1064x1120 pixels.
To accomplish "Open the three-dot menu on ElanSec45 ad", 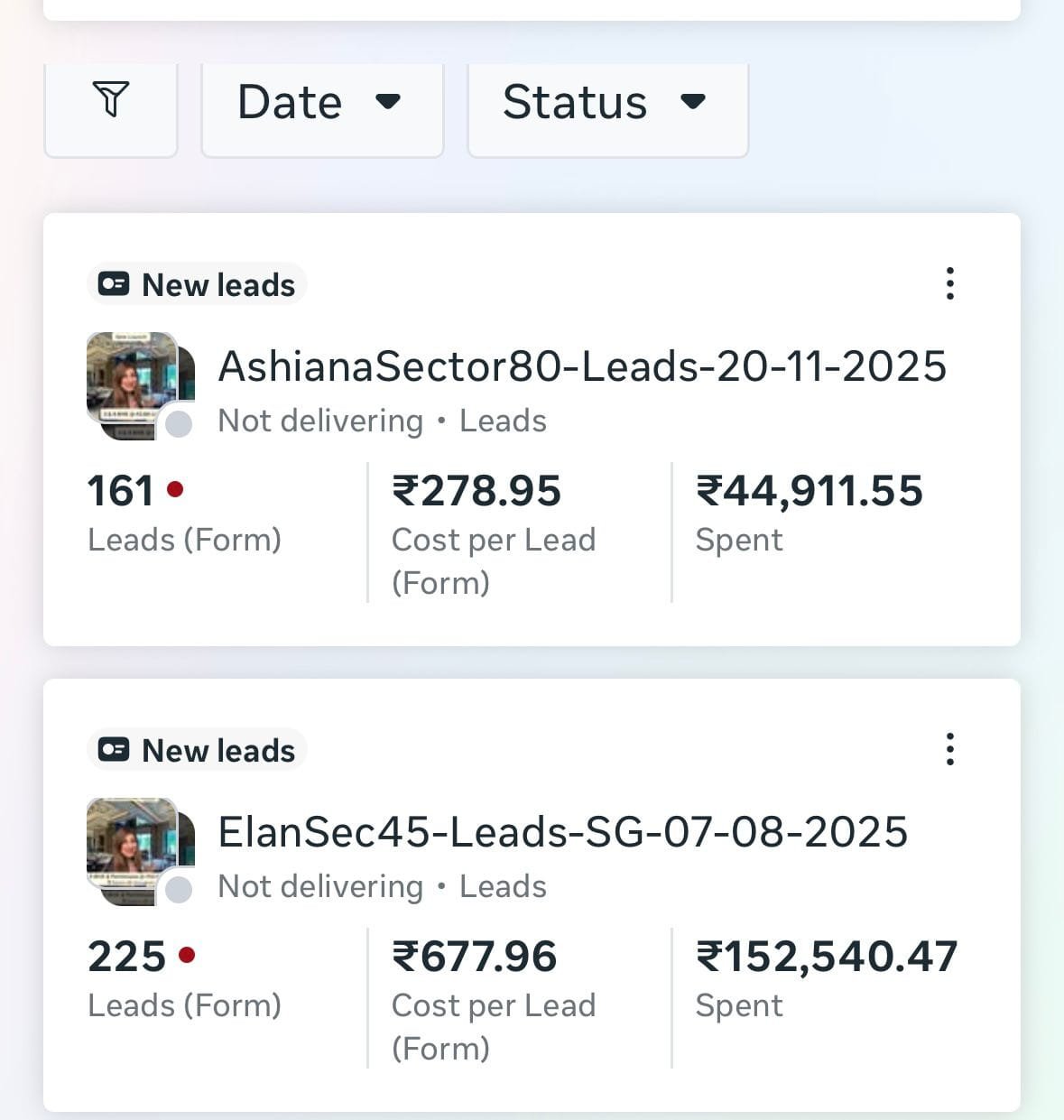I will tap(949, 749).
